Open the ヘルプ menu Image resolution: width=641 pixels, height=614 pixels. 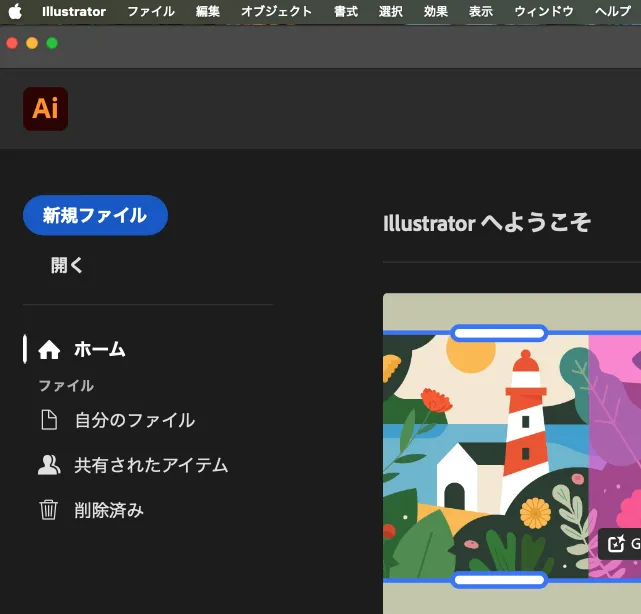[x=613, y=11]
